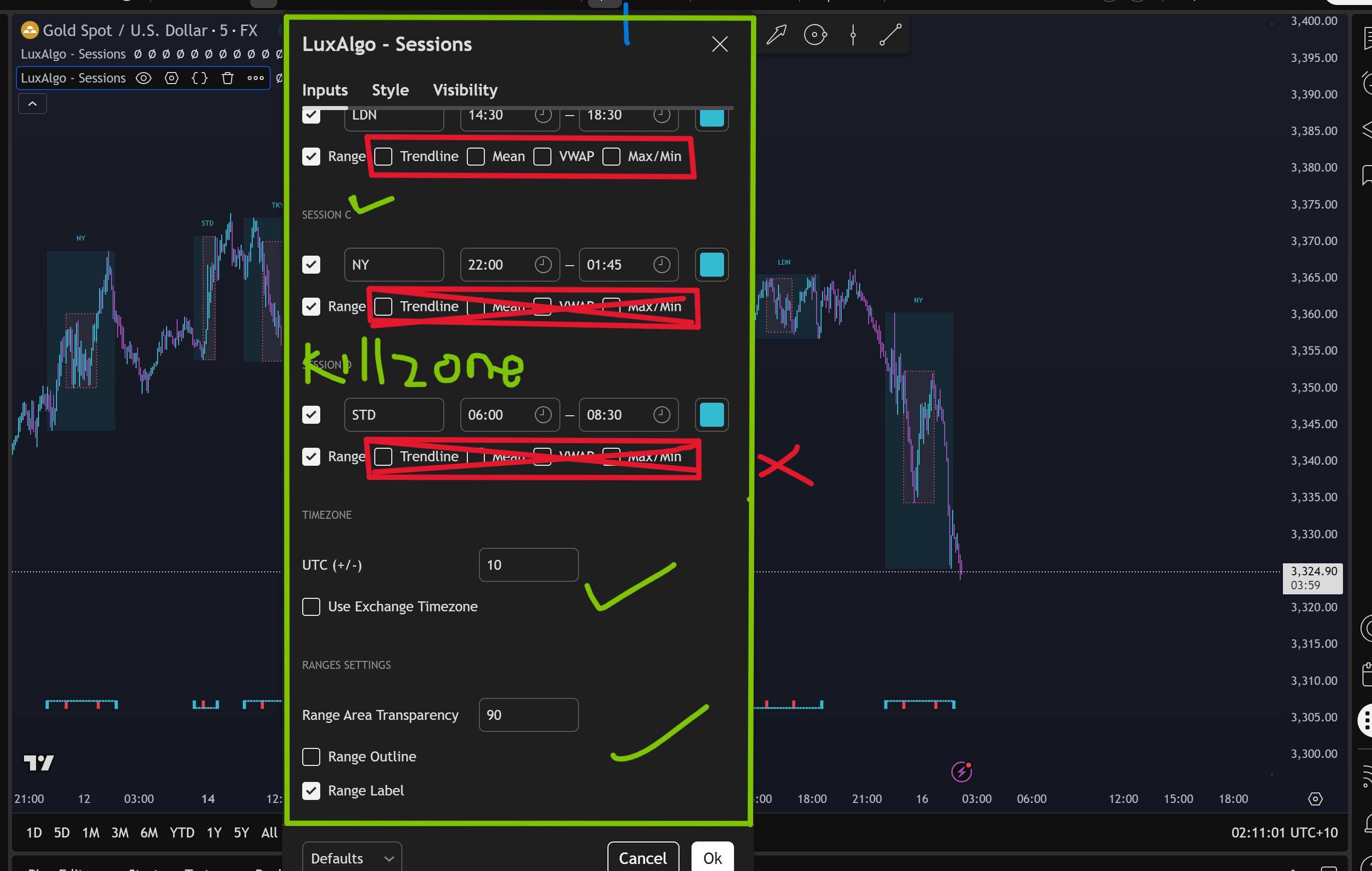Click the Range Area Transparency field

coord(528,715)
